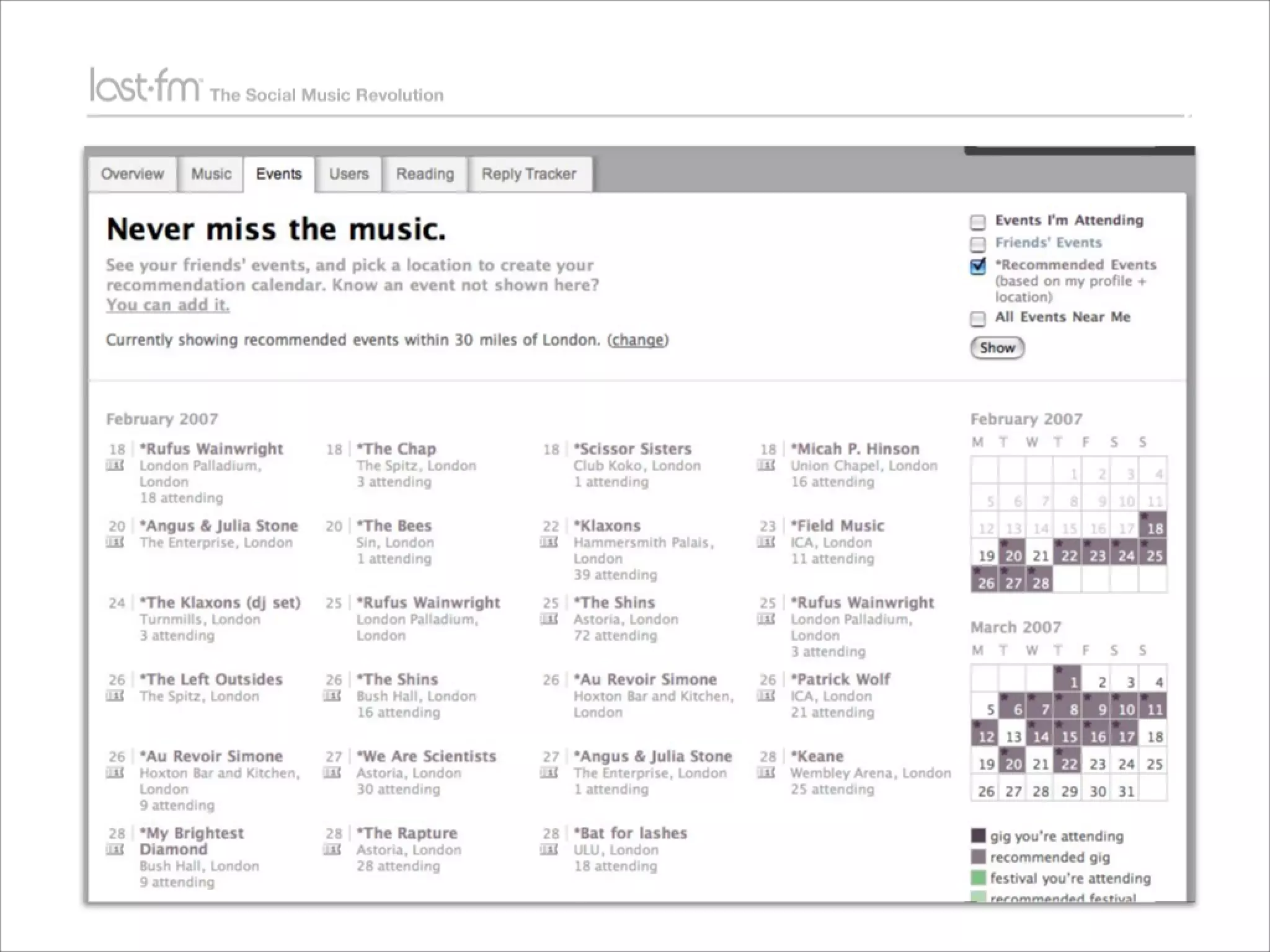
Task: Select the Events tab
Action: (278, 174)
